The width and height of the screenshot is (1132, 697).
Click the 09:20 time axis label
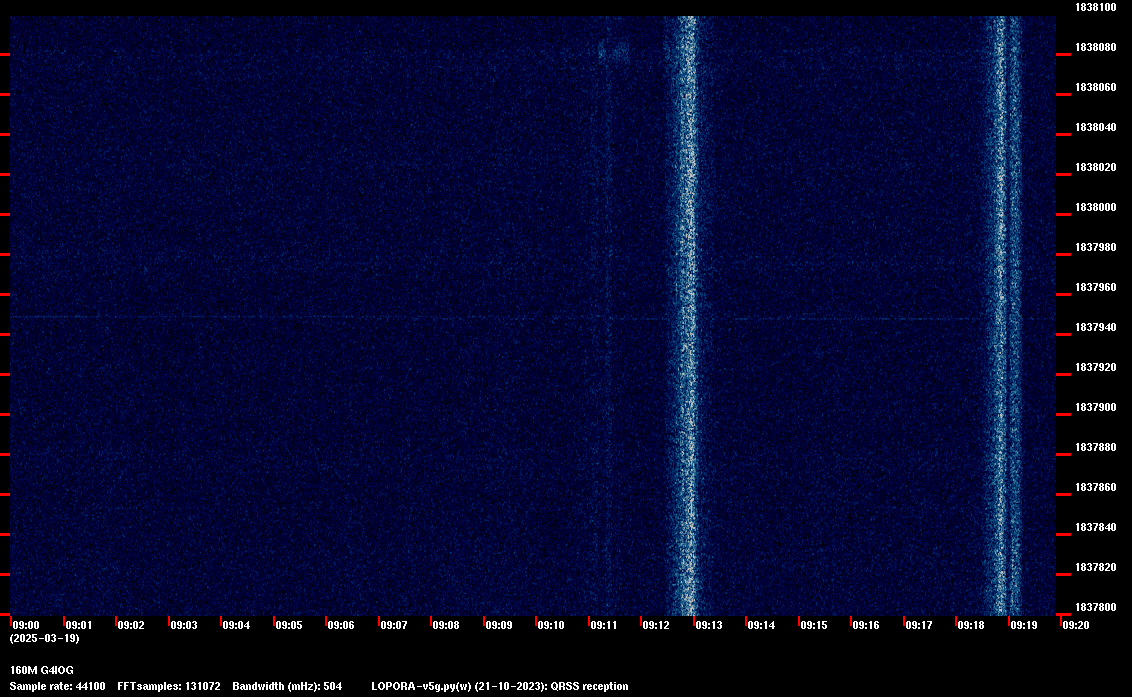pyautogui.click(x=1076, y=625)
